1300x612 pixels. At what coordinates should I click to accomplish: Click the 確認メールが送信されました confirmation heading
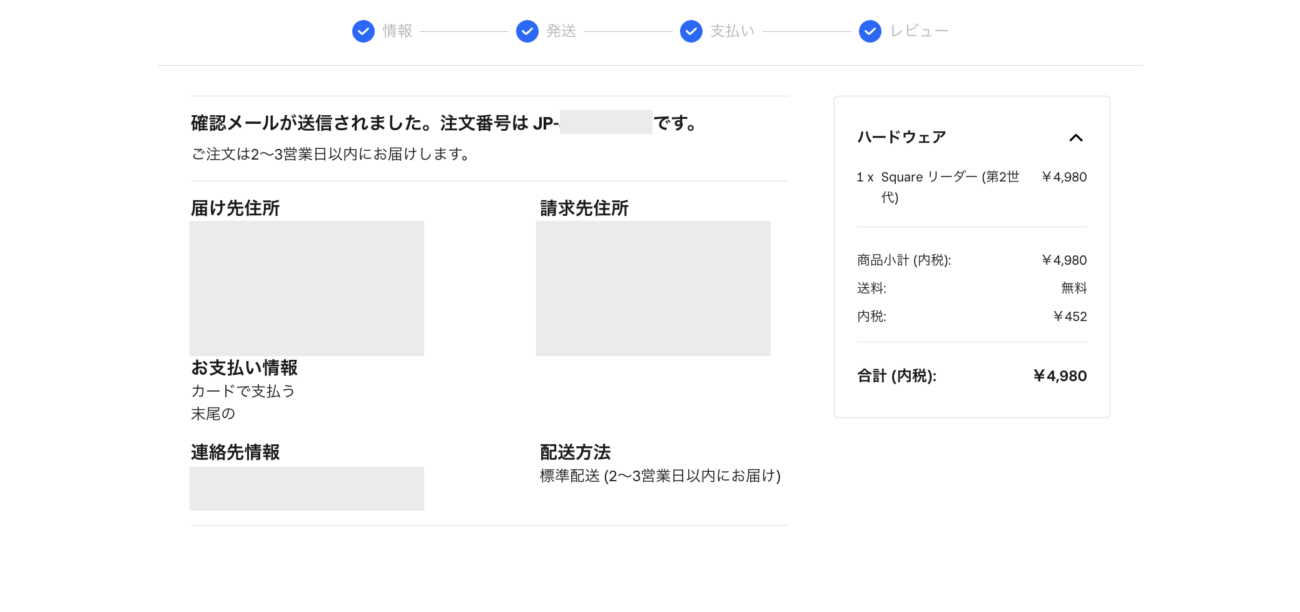[x=444, y=123]
